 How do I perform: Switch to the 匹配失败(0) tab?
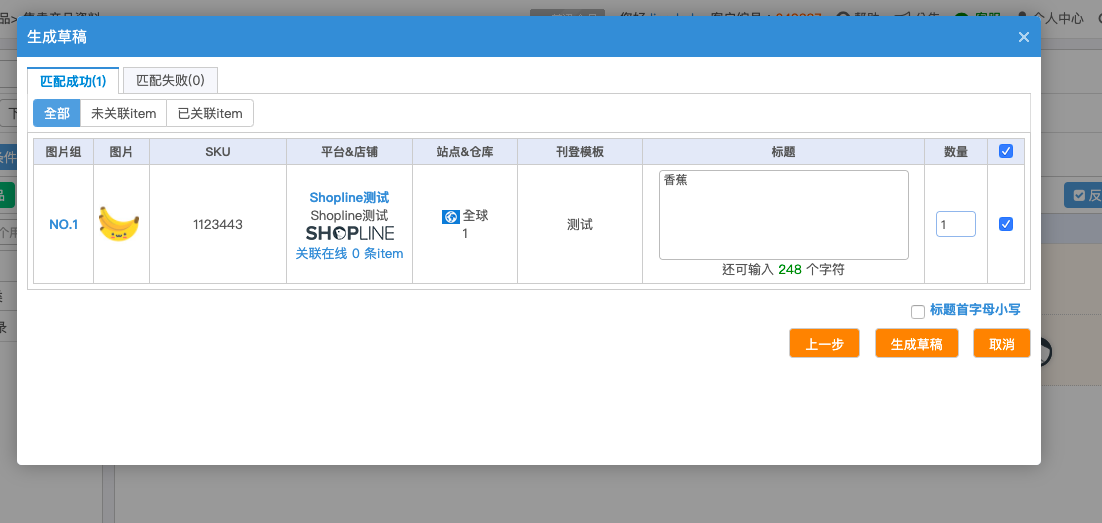pyautogui.click(x=170, y=80)
